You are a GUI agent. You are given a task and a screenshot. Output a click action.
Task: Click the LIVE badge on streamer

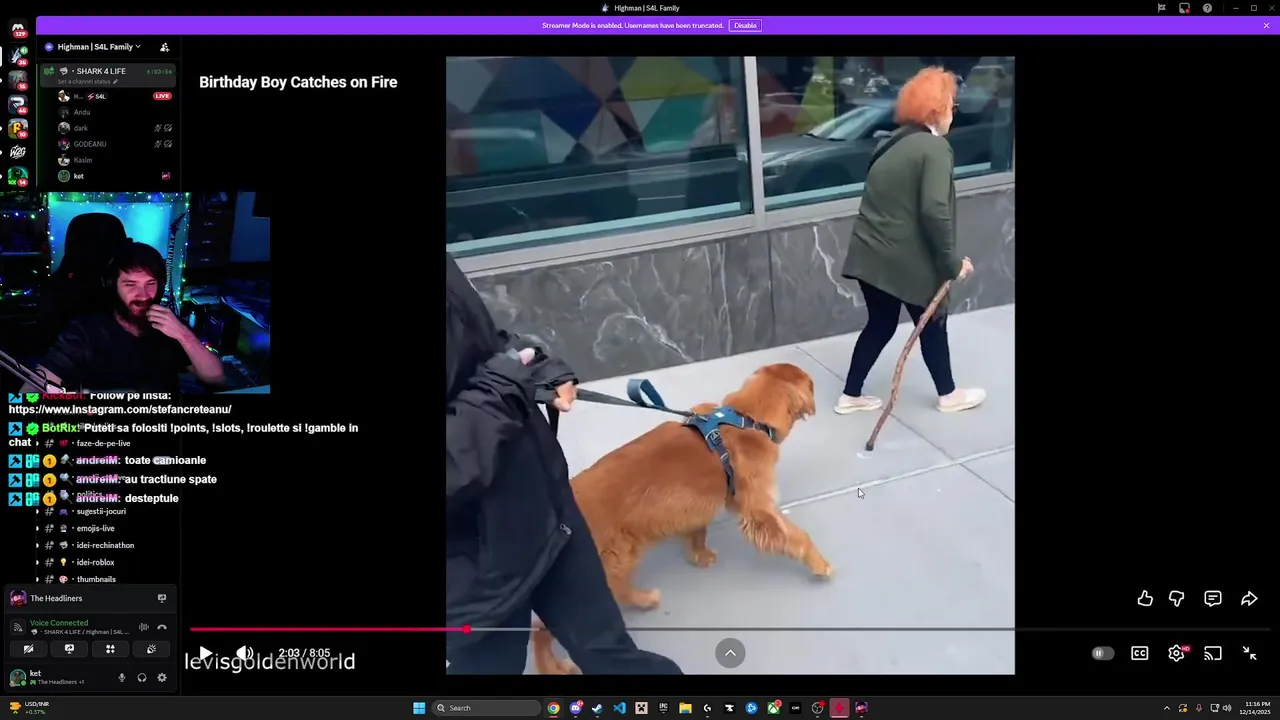coord(162,96)
